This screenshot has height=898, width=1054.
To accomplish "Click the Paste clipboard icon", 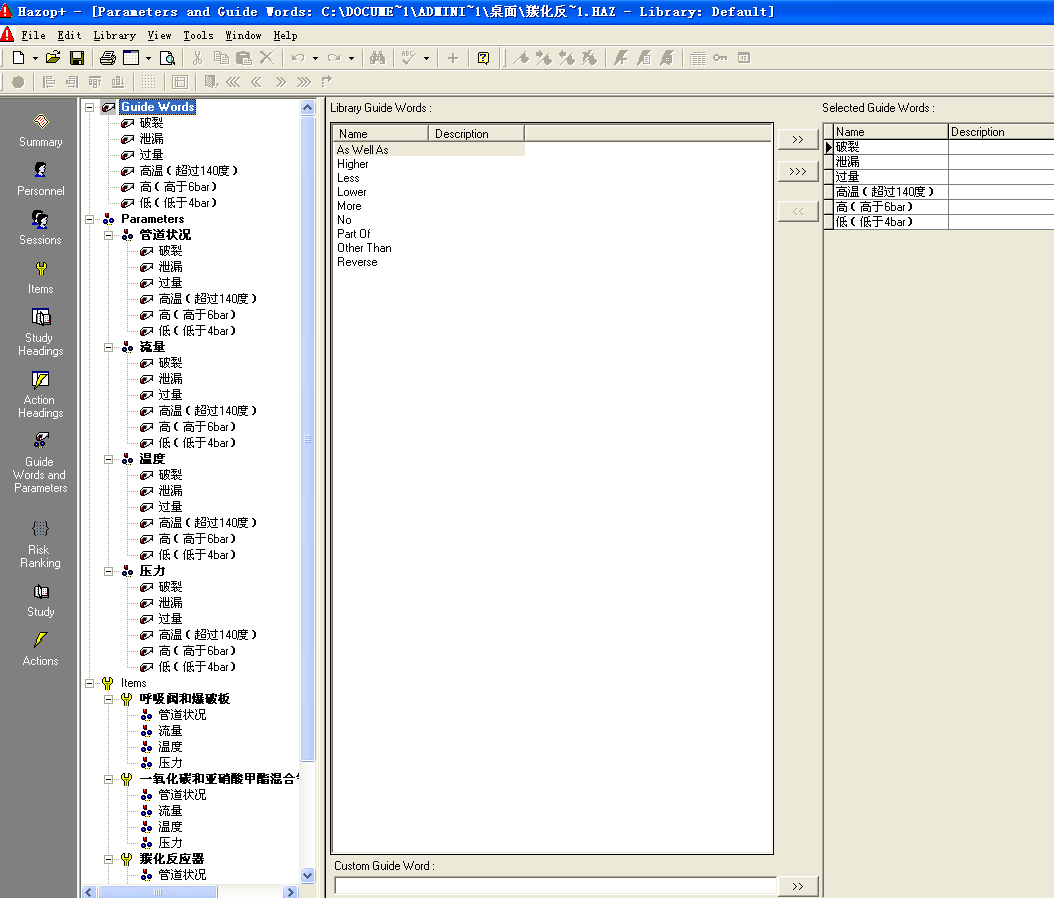I will (244, 58).
